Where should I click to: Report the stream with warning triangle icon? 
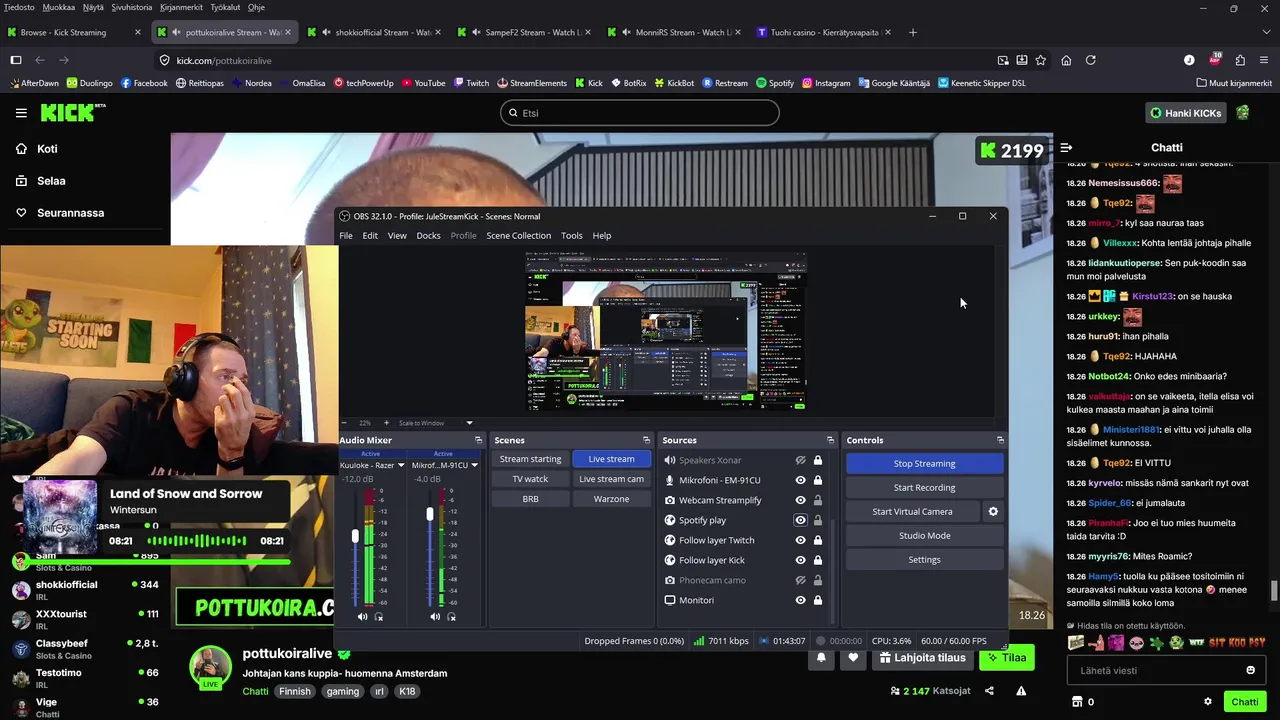(x=1021, y=691)
